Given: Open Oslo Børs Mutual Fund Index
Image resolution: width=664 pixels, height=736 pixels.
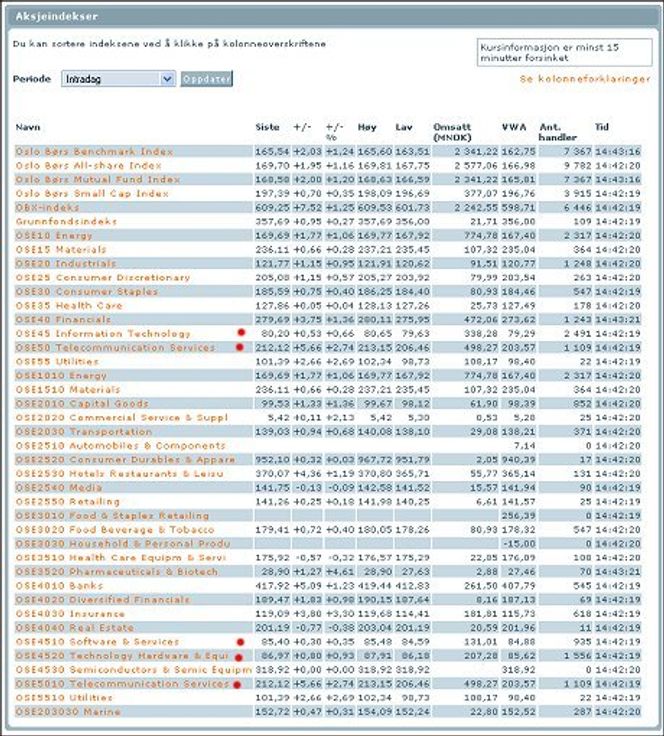Looking at the screenshot, I should pos(98,179).
